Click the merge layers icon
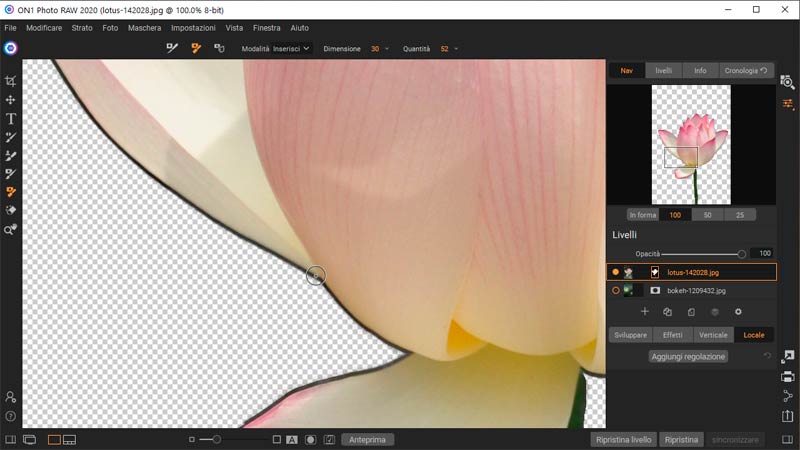800x450 pixels. [x=715, y=312]
